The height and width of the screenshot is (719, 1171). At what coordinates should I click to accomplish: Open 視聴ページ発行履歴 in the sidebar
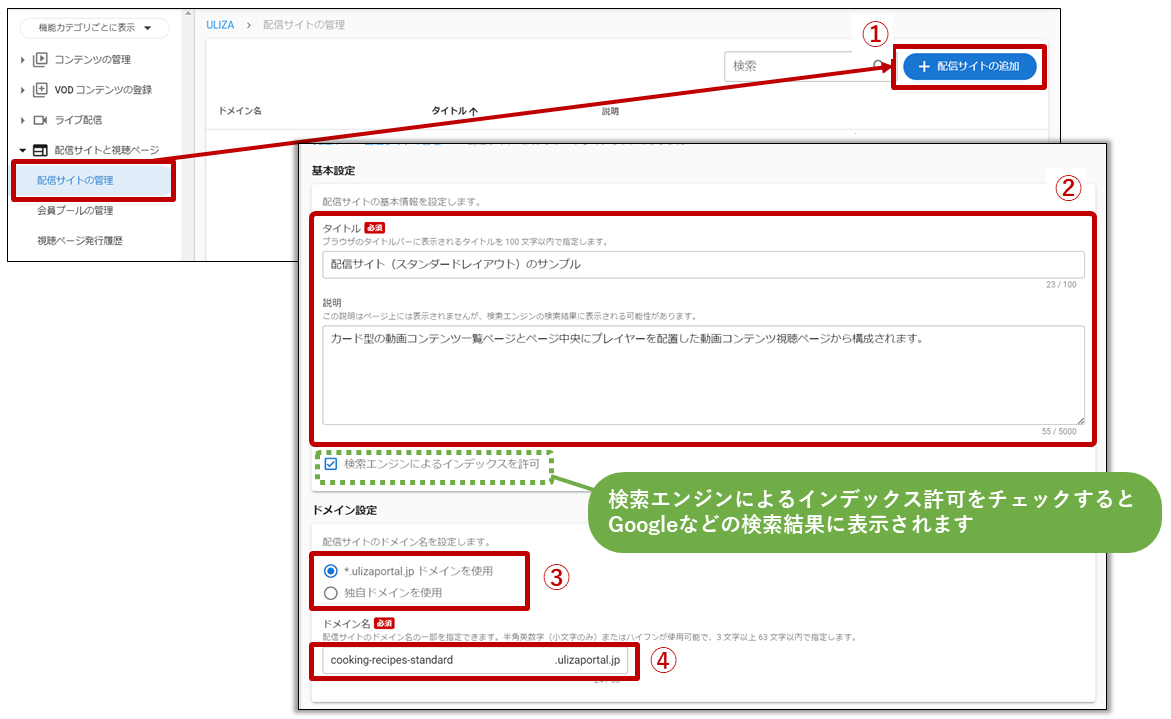coord(79,241)
